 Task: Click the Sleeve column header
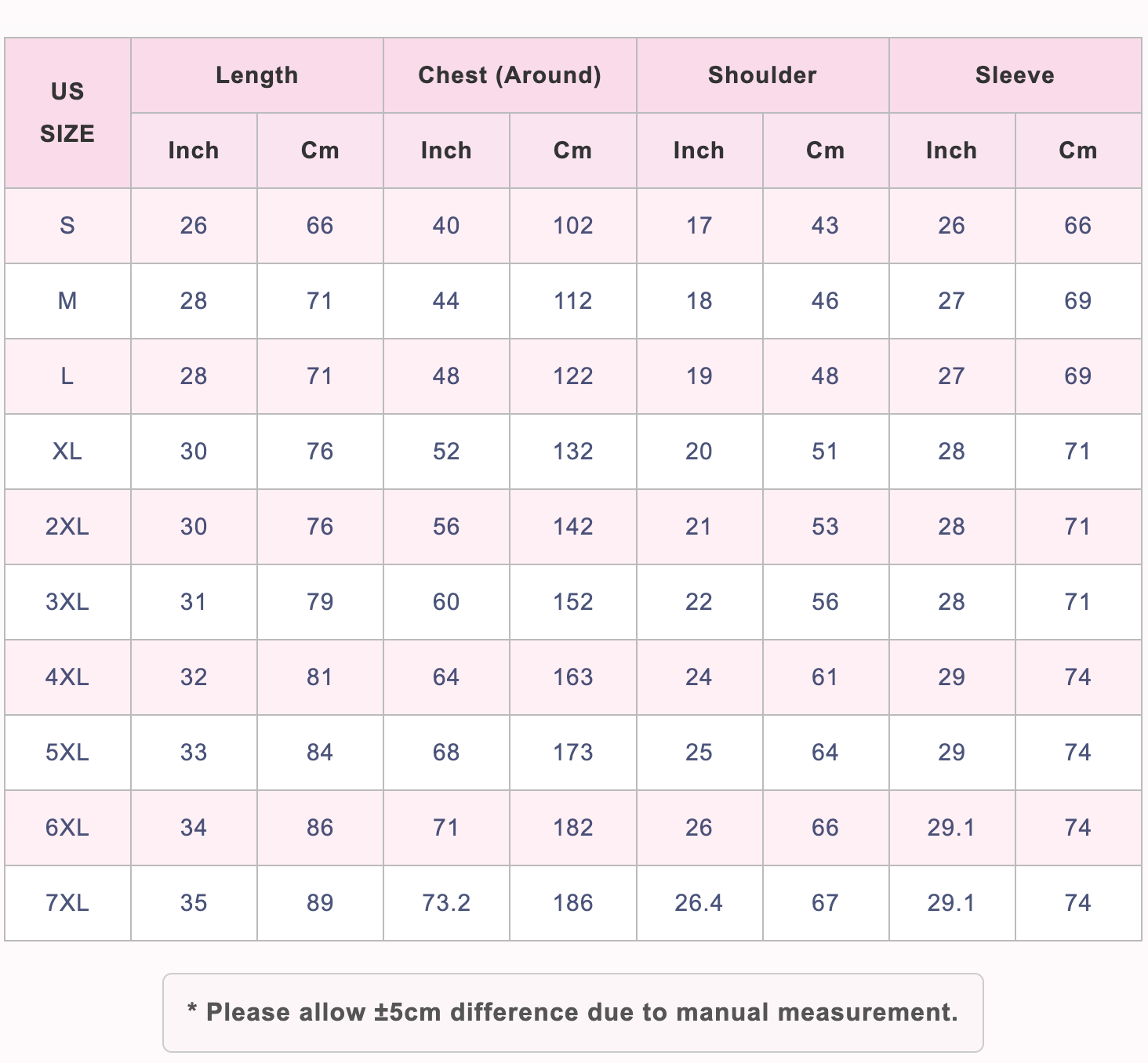[x=1015, y=75]
